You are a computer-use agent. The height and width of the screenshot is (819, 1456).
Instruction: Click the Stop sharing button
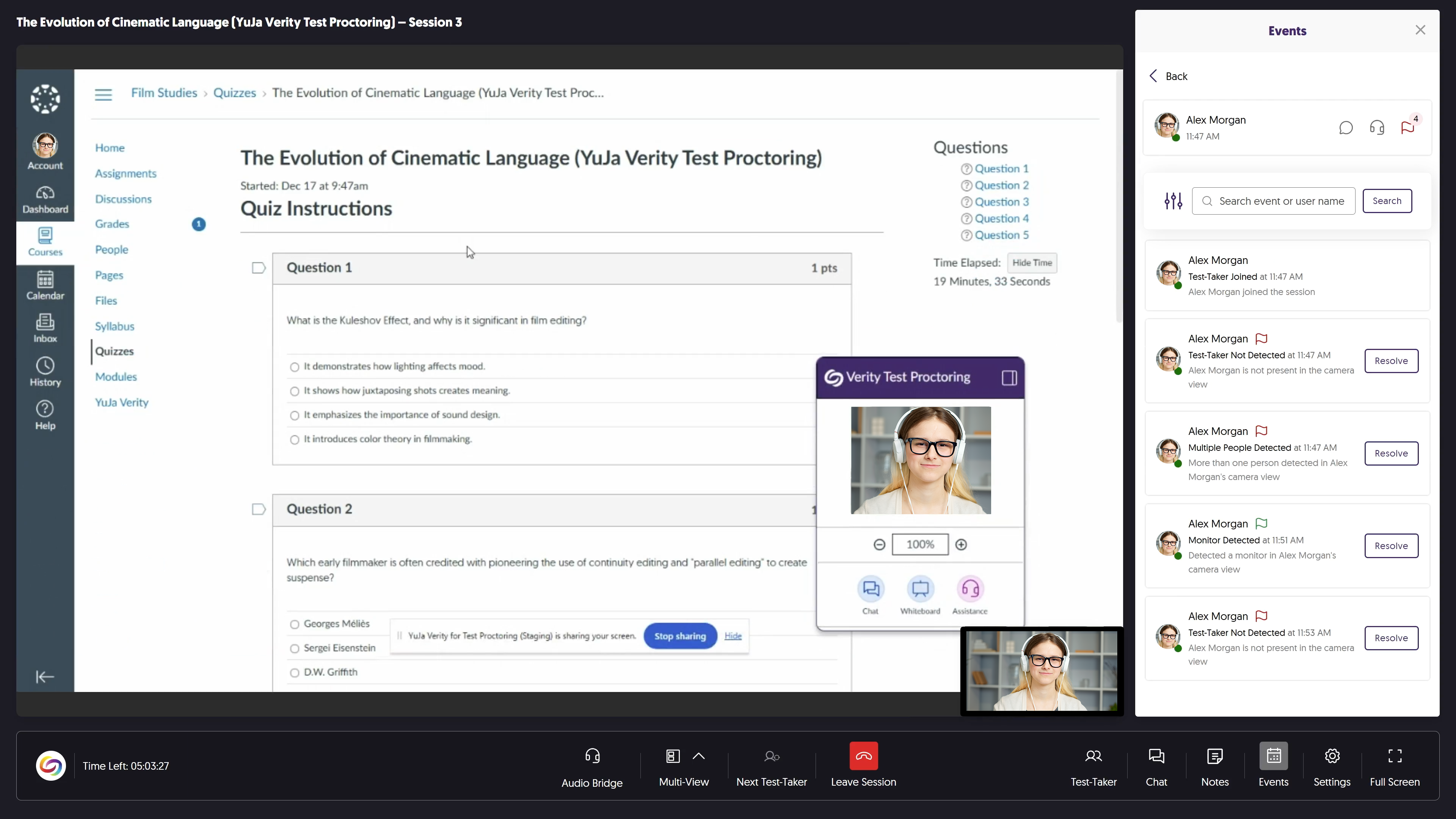pyautogui.click(x=680, y=636)
